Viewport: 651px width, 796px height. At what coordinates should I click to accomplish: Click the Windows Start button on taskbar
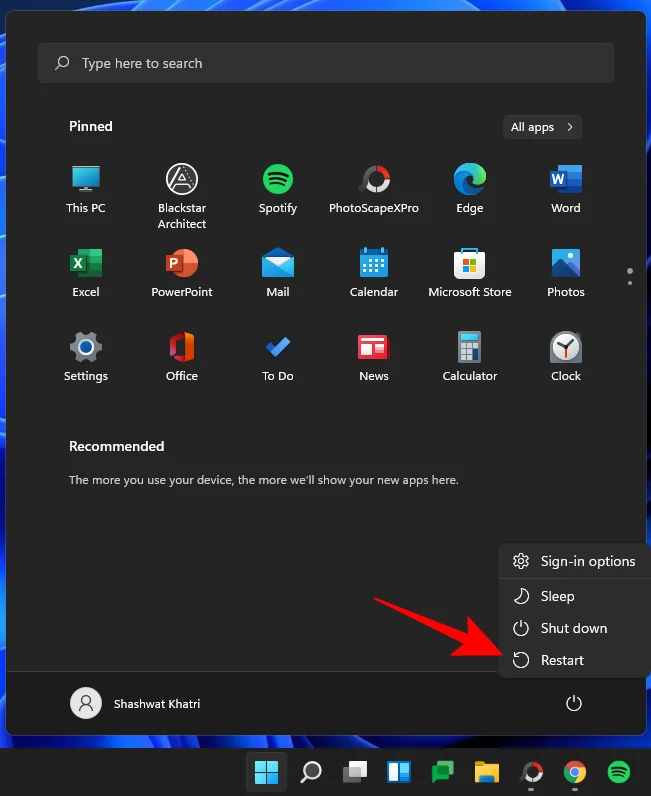click(266, 772)
